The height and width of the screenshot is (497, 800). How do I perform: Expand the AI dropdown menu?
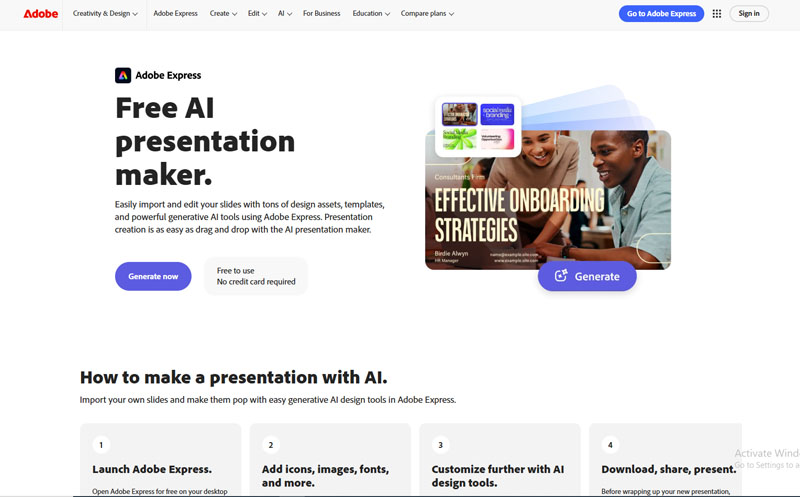pyautogui.click(x=285, y=14)
